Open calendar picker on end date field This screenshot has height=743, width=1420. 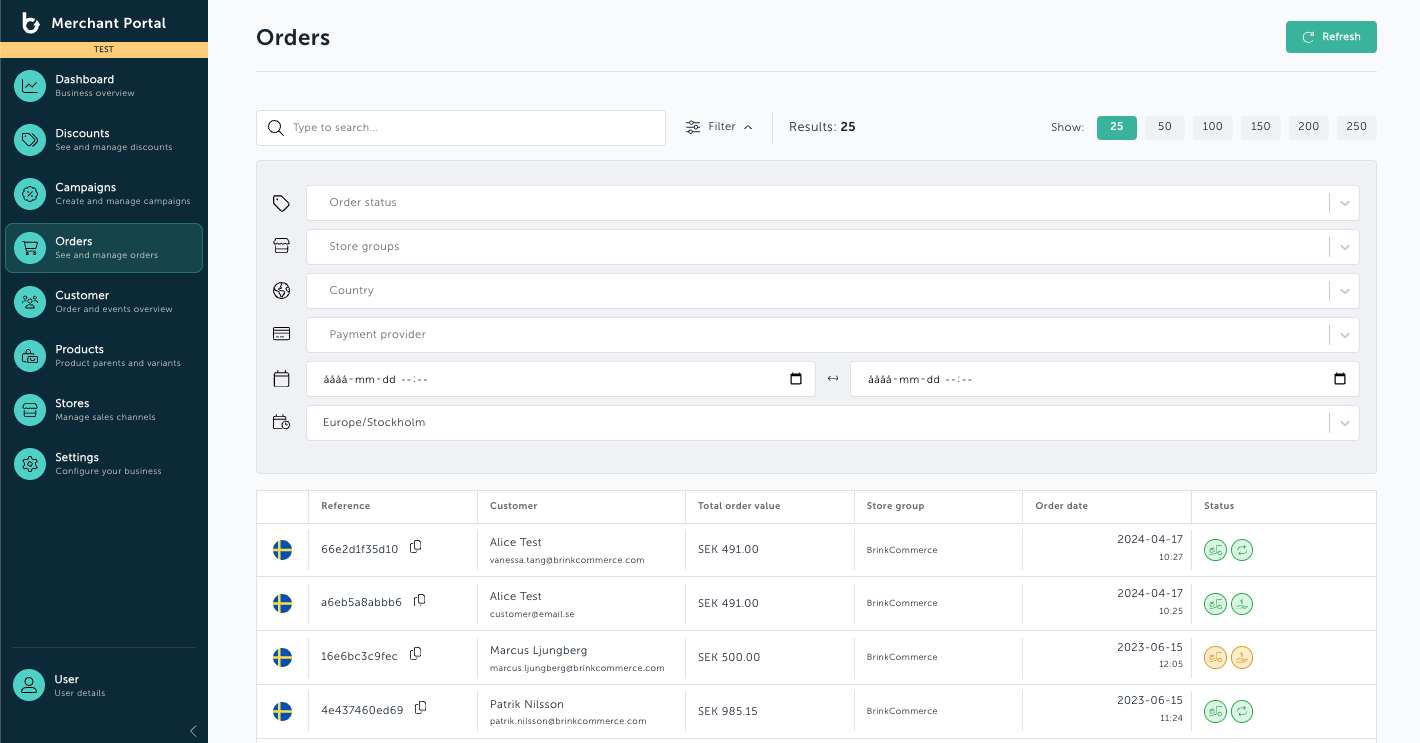click(1340, 379)
